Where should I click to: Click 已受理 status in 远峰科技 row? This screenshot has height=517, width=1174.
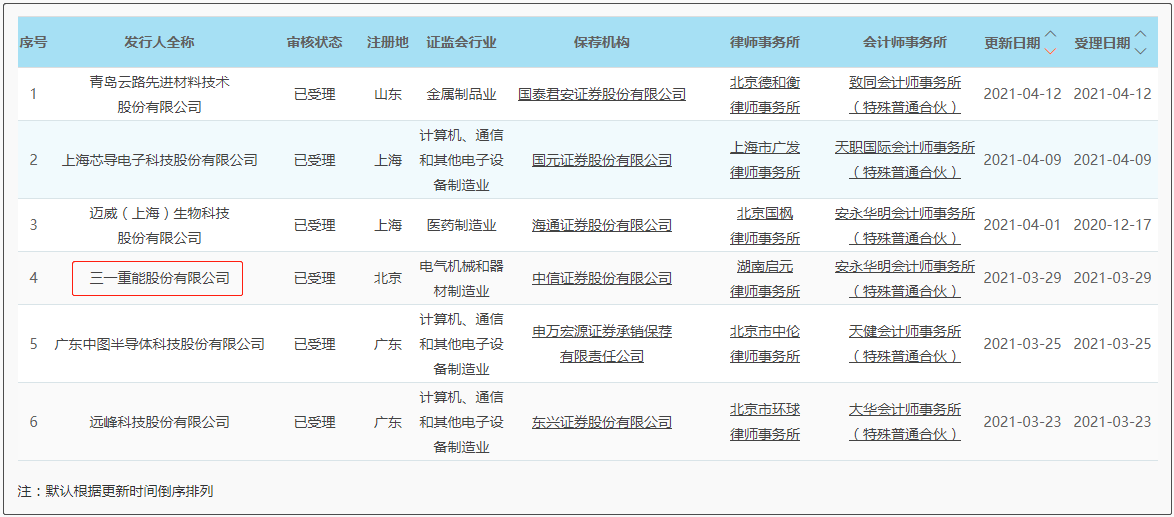pos(314,422)
